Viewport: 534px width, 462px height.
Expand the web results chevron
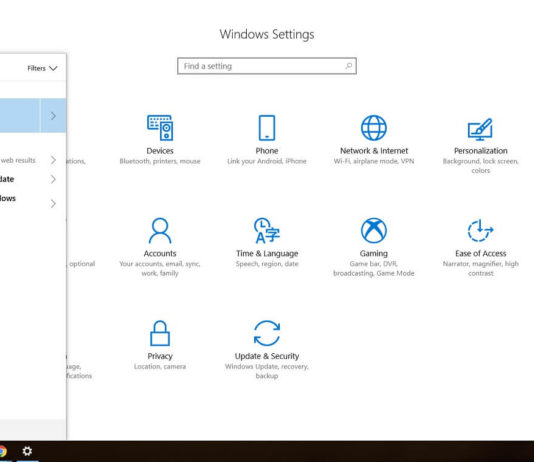(x=53, y=160)
